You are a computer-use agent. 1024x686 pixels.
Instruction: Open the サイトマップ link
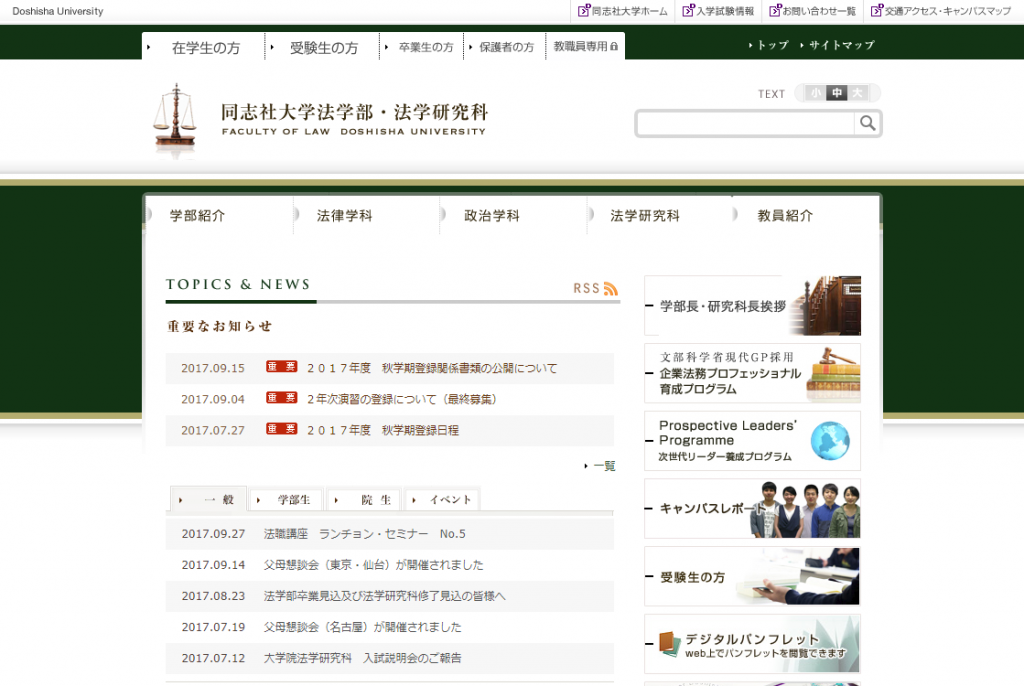pos(838,45)
